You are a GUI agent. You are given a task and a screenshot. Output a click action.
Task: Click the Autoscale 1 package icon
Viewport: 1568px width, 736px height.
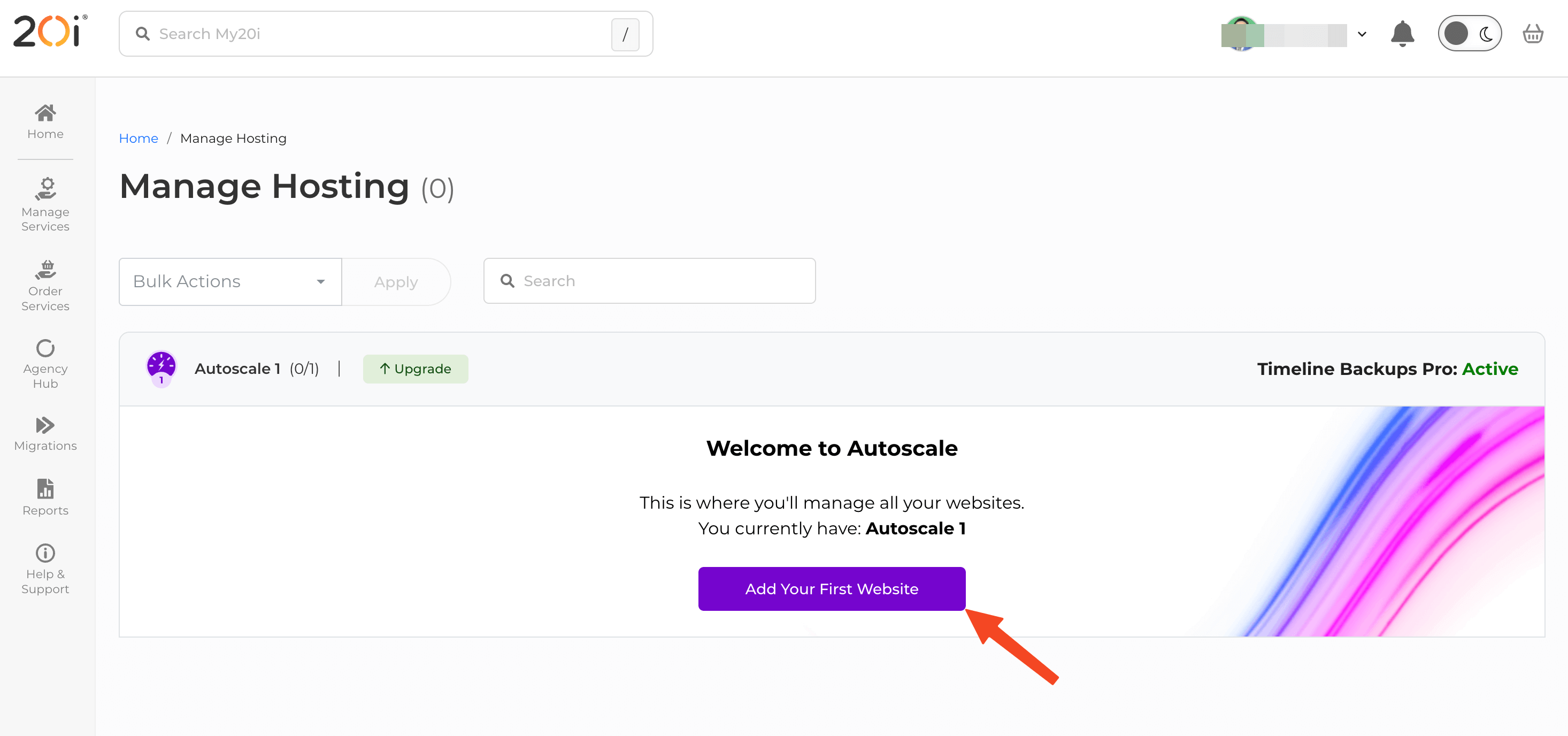(x=162, y=369)
